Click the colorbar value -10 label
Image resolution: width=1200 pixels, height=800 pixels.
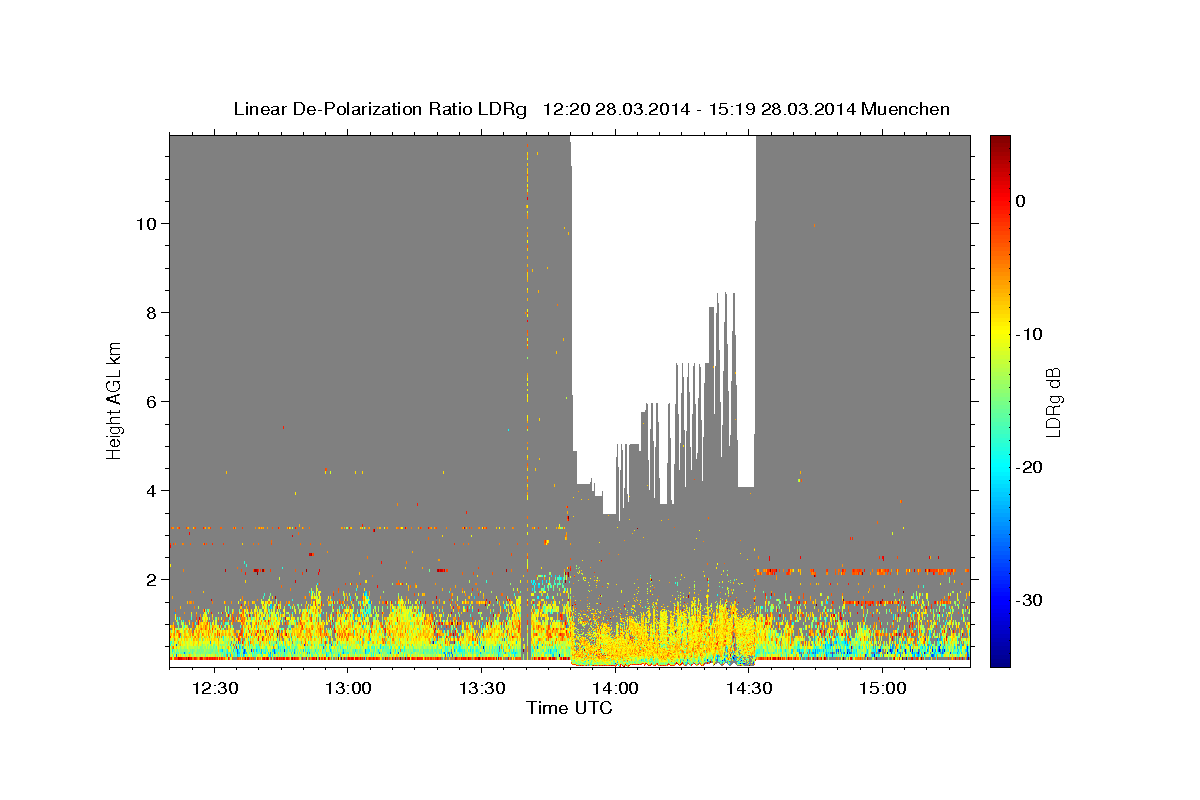pyautogui.click(x=1029, y=334)
